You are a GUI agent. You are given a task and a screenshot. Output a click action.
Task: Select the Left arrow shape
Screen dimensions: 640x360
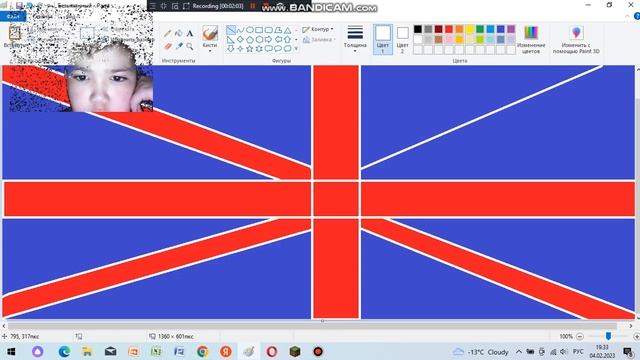pos(278,40)
